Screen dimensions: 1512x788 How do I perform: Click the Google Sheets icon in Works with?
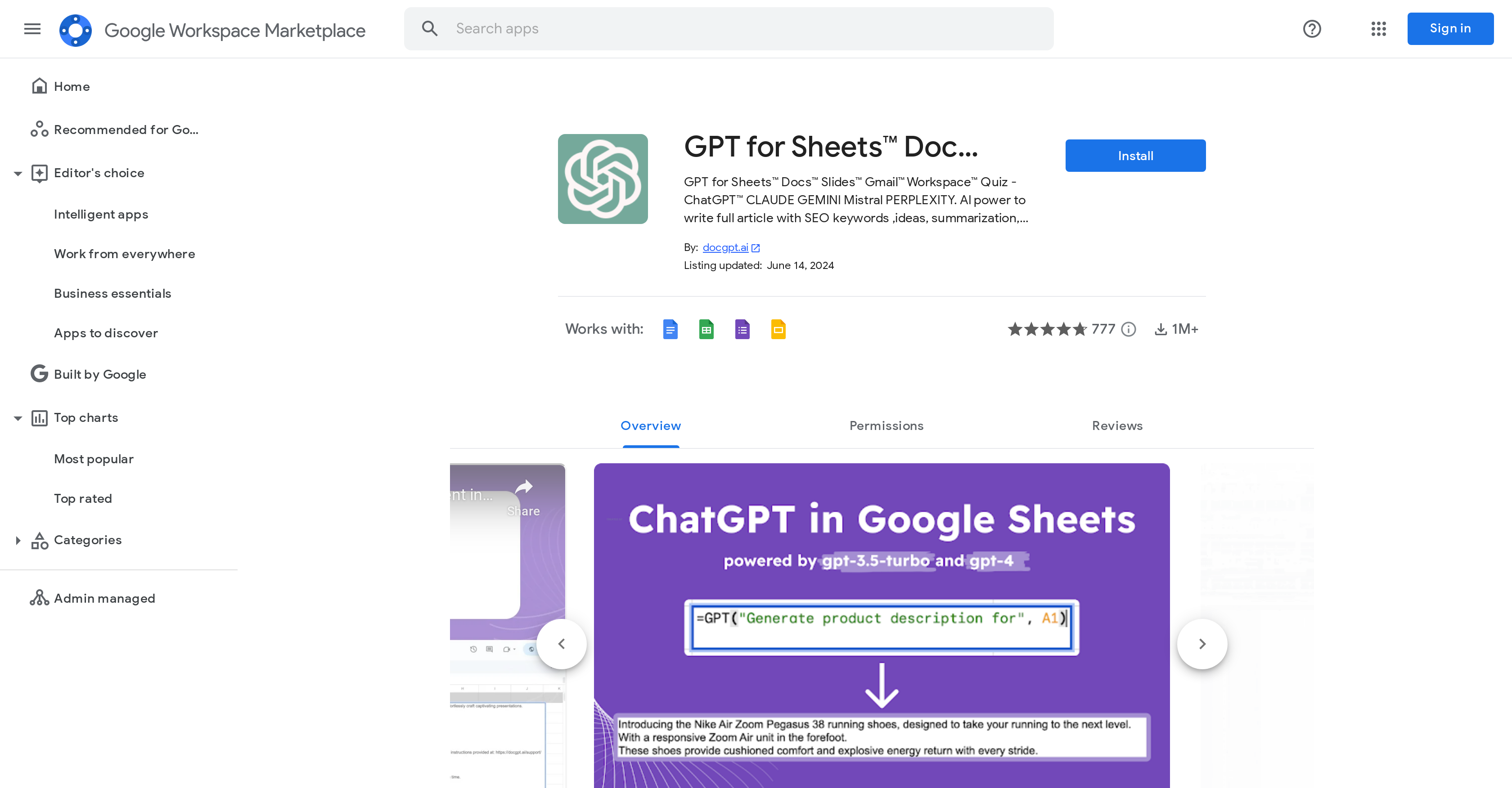pos(706,329)
